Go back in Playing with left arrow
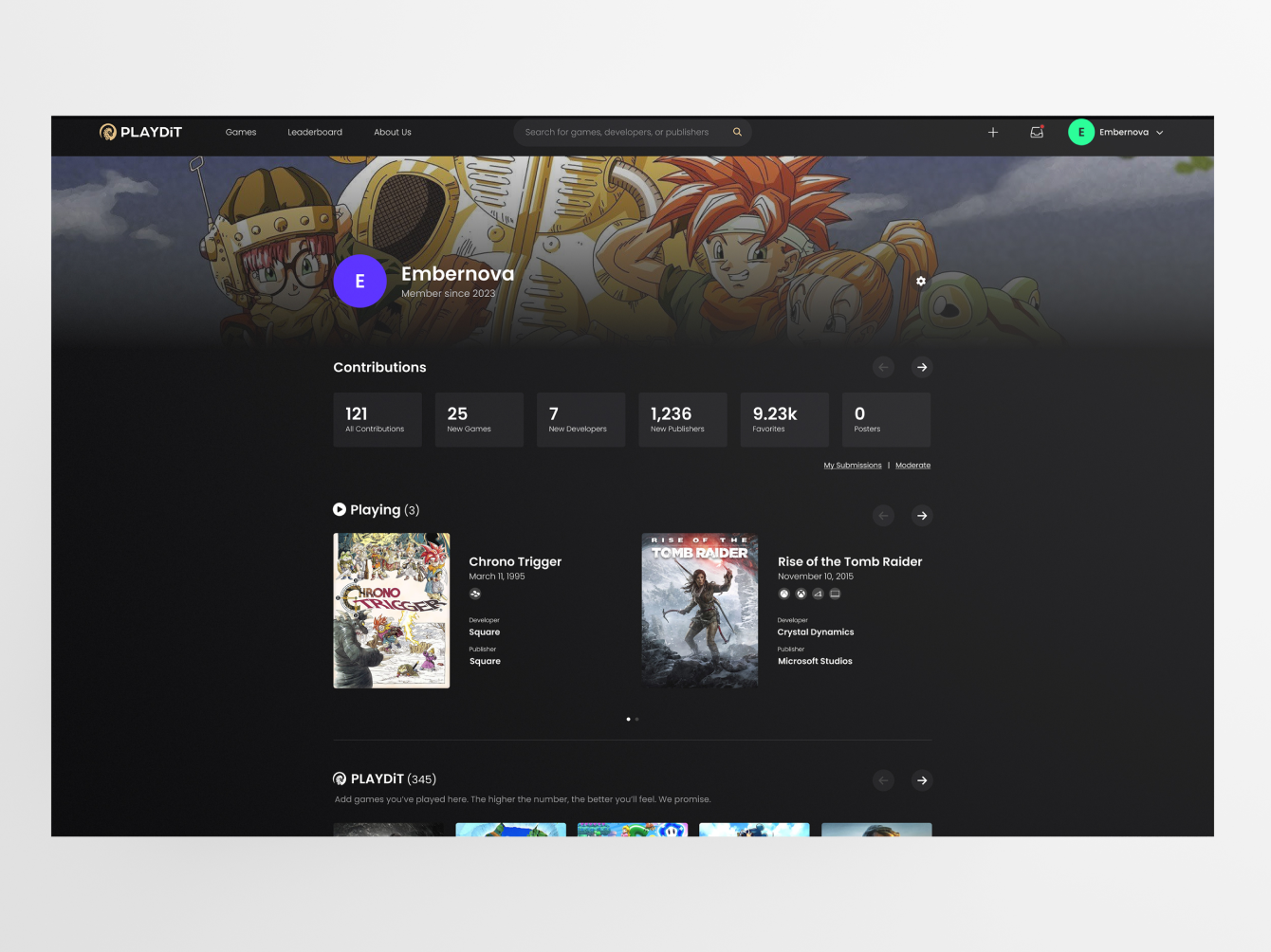Image resolution: width=1271 pixels, height=952 pixels. coord(883,516)
